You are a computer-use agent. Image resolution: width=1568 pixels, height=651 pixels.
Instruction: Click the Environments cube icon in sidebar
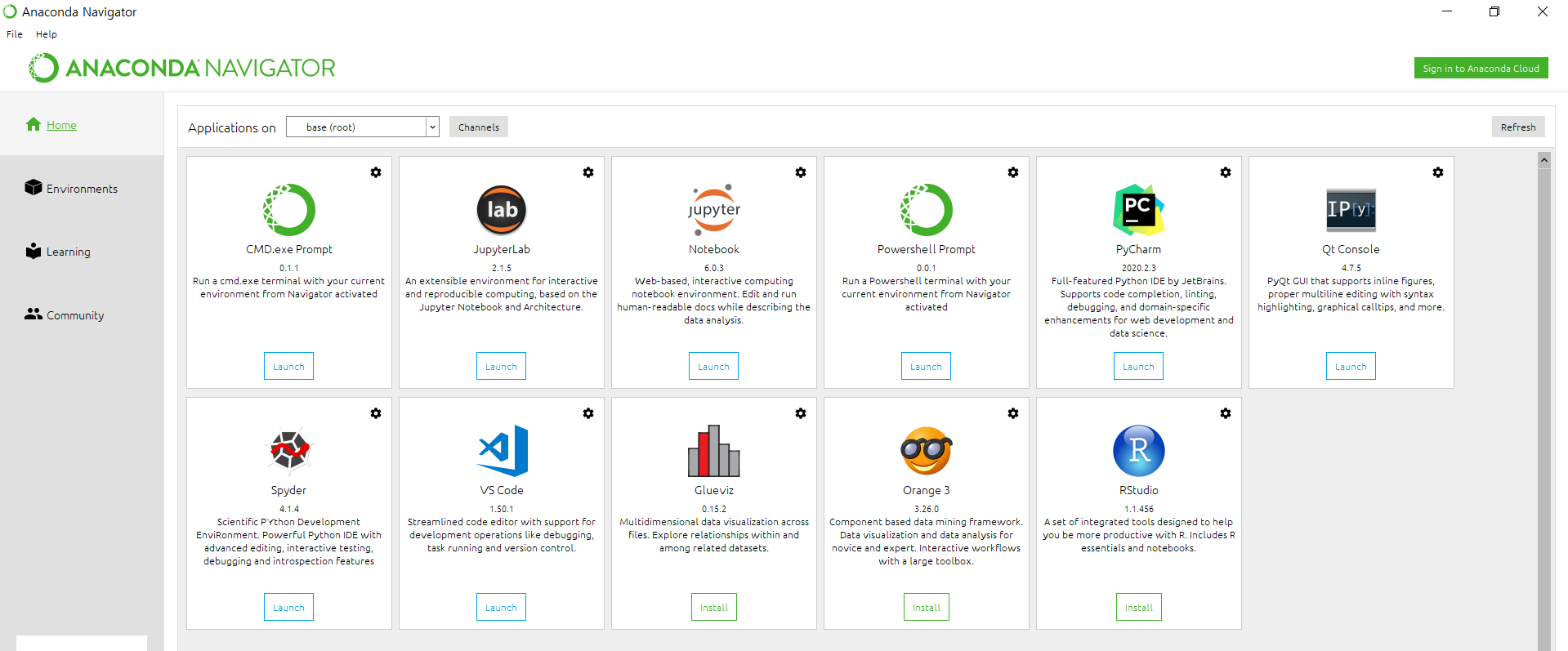(x=34, y=187)
